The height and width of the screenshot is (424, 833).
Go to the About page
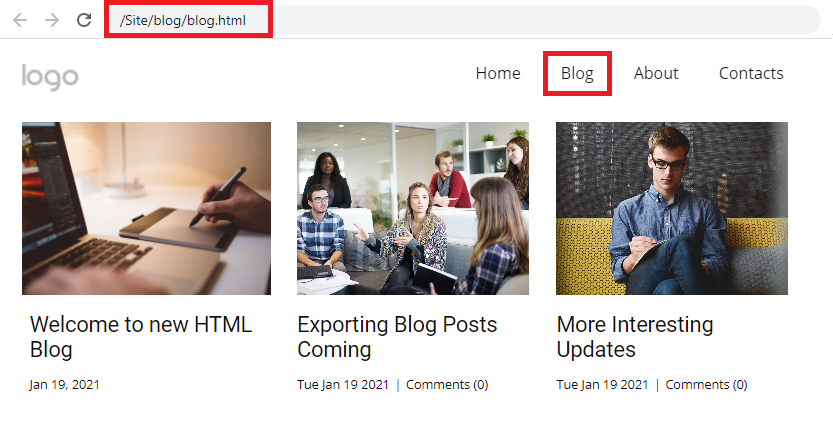[656, 73]
